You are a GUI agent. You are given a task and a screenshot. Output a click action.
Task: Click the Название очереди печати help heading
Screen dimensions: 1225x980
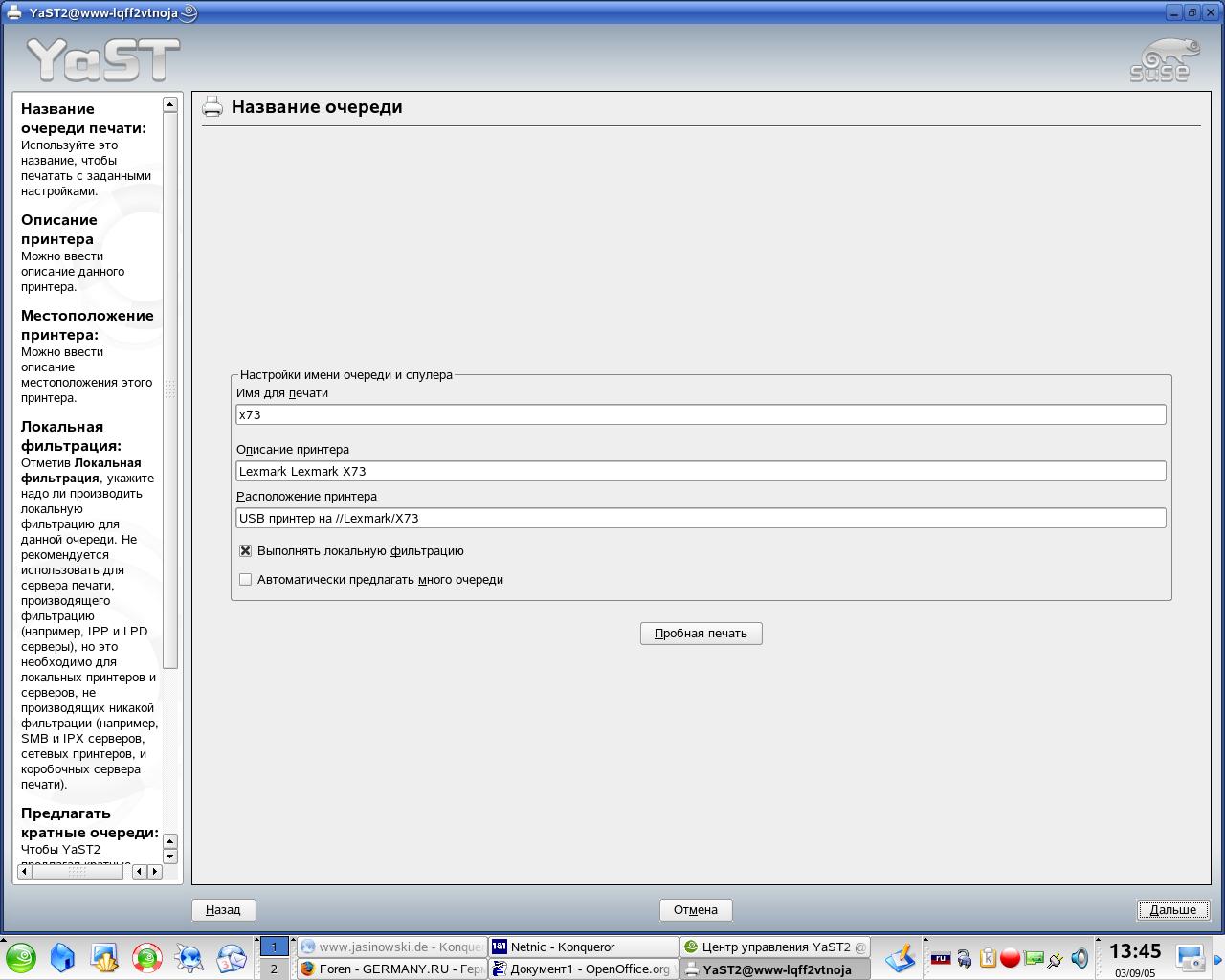(x=83, y=119)
